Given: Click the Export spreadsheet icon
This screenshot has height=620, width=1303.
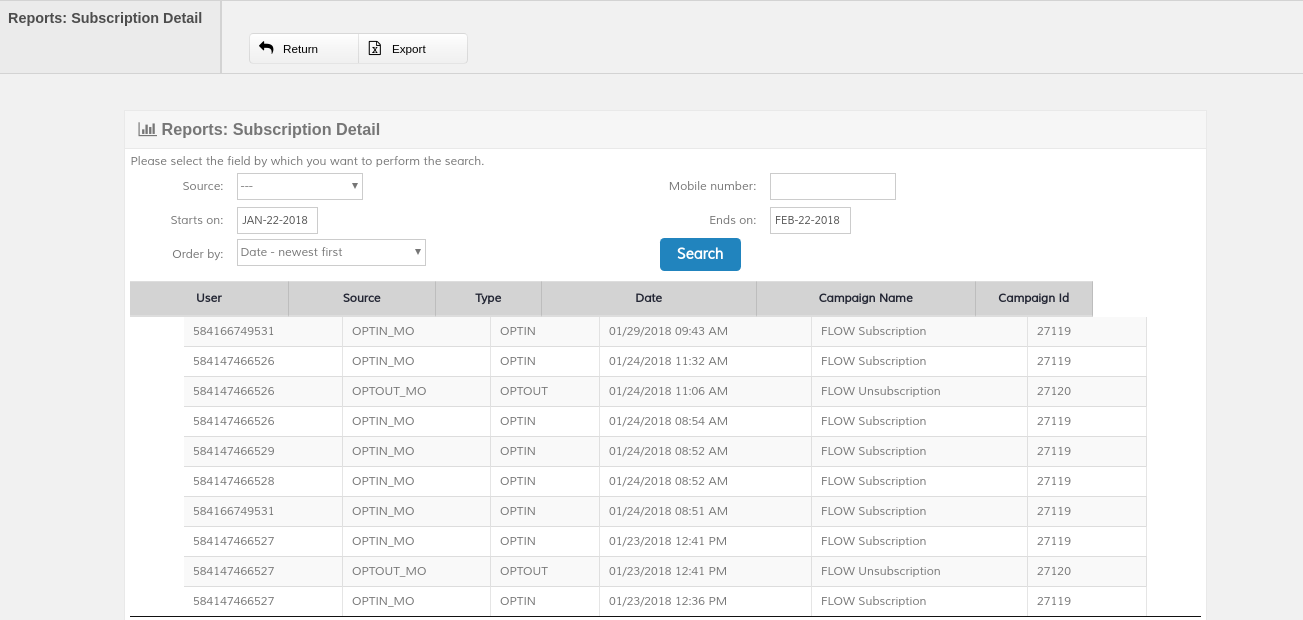Looking at the screenshot, I should point(375,48).
